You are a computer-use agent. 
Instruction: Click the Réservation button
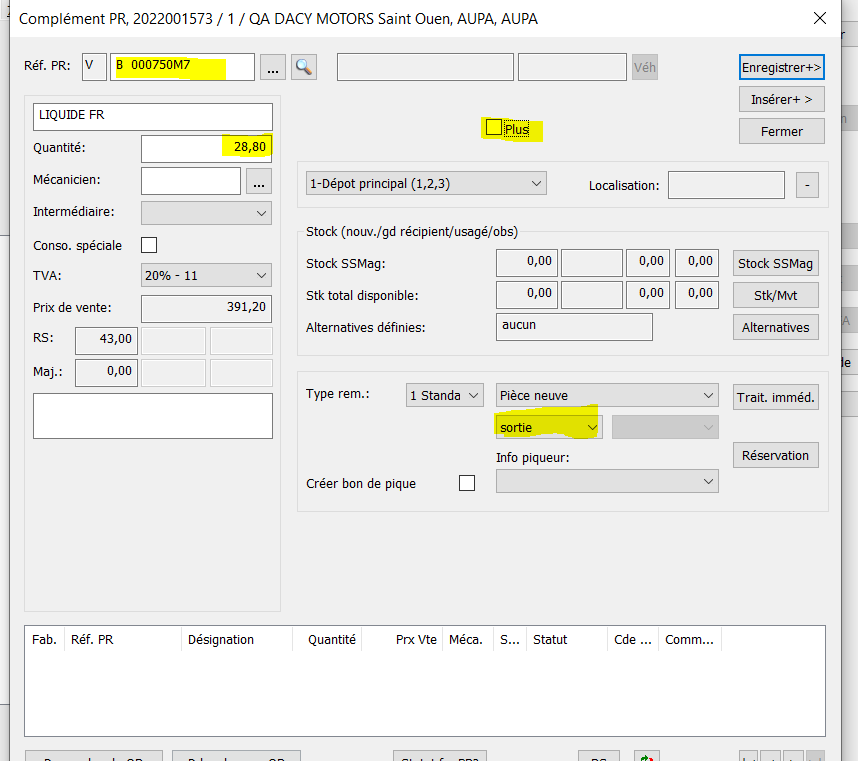click(x=775, y=455)
